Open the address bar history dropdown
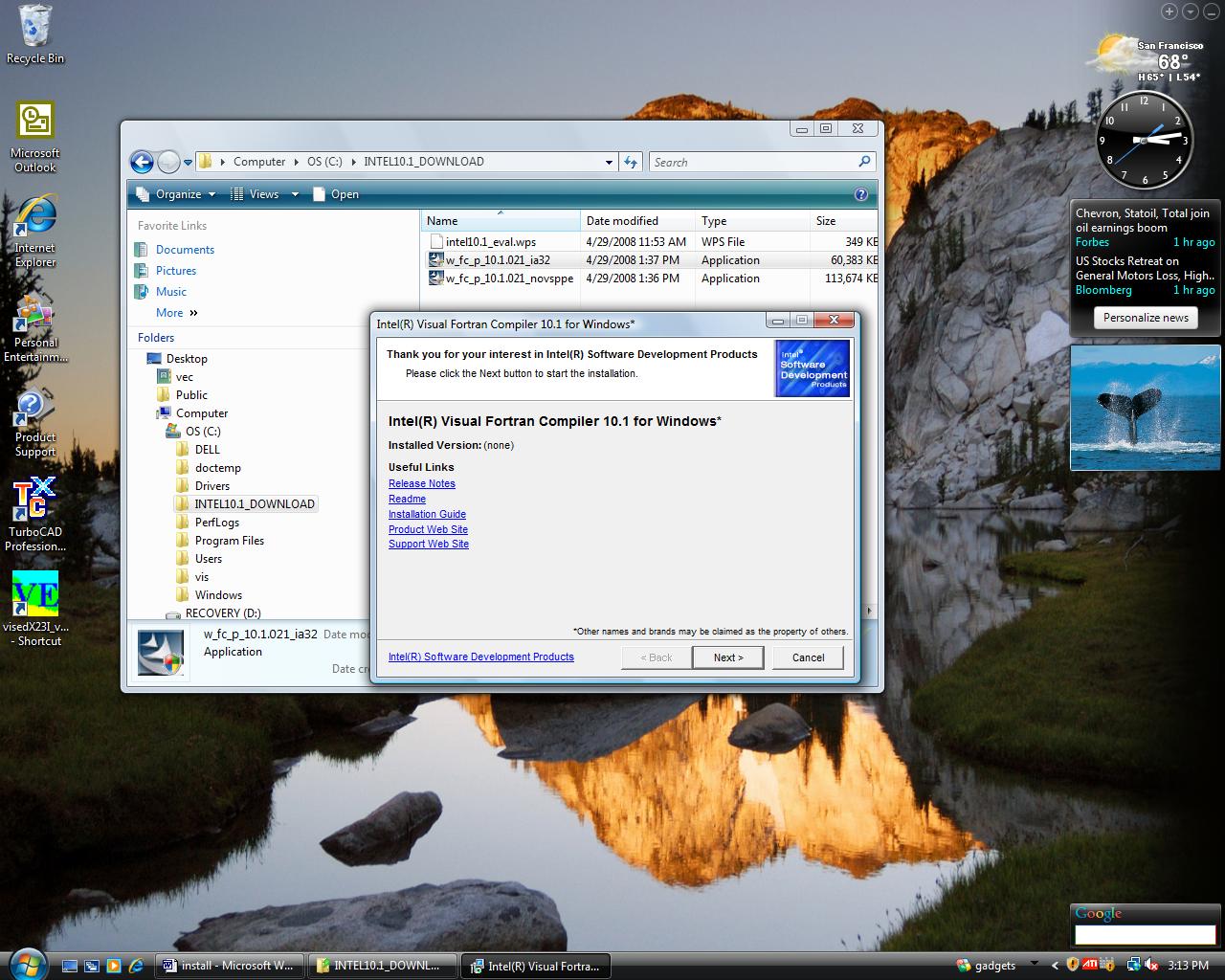The width and height of the screenshot is (1225, 980). (x=609, y=162)
